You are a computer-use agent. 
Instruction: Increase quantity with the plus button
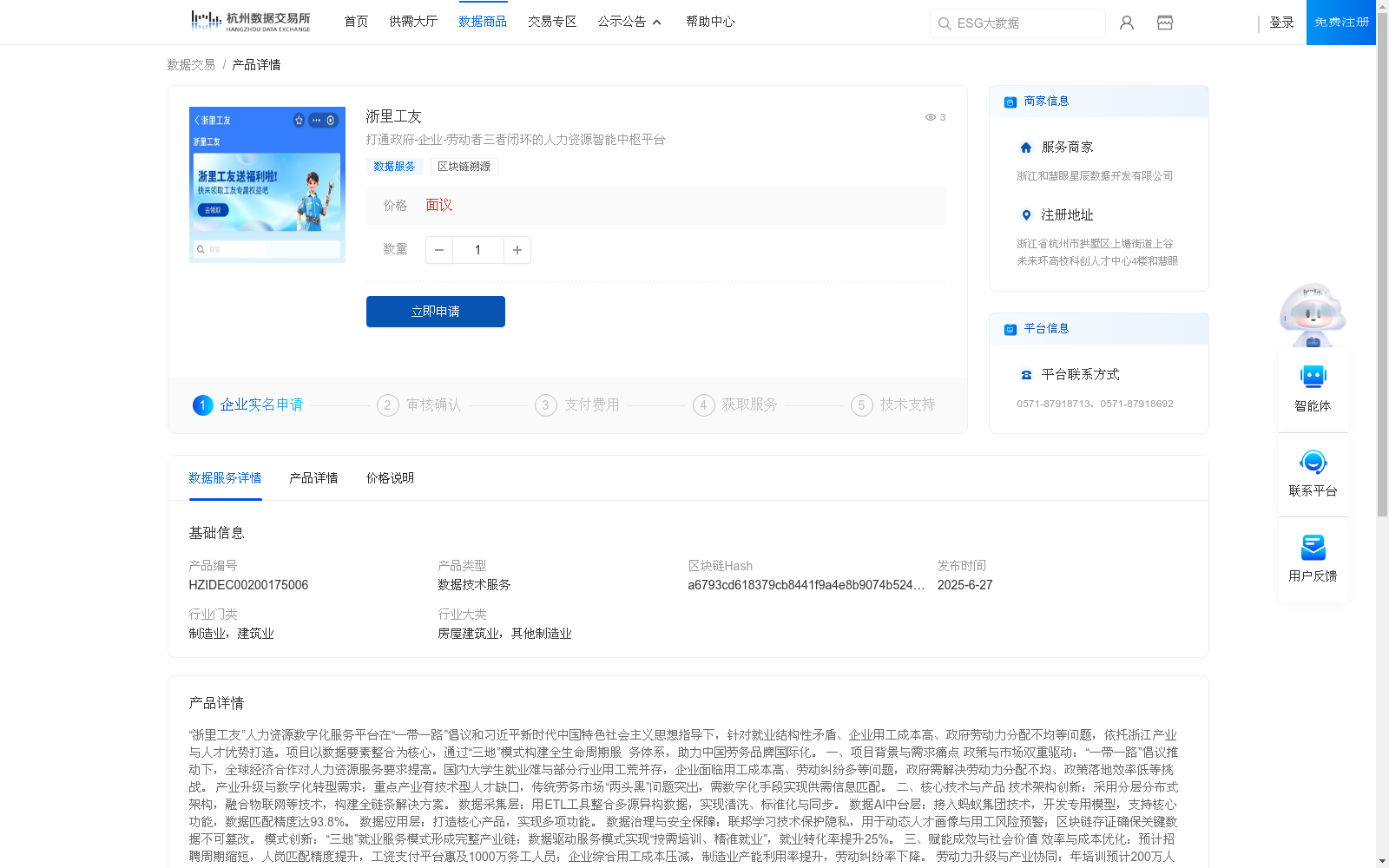point(517,250)
